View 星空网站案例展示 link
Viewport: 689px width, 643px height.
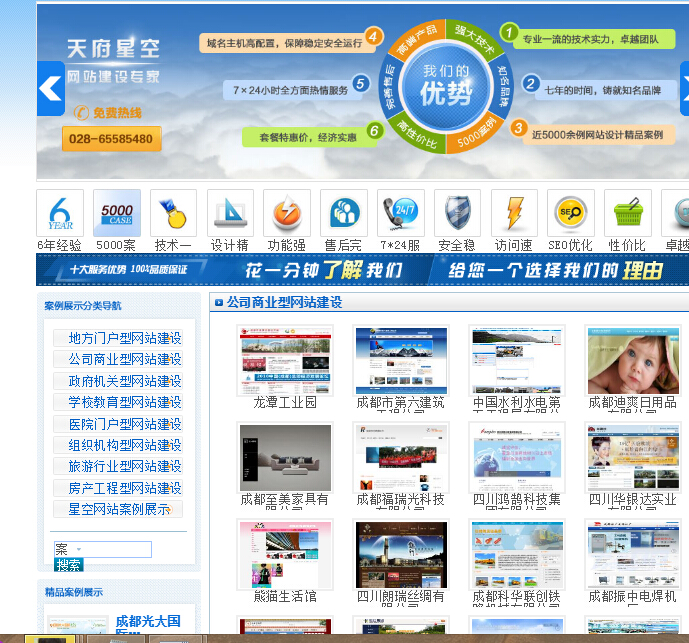click(118, 509)
